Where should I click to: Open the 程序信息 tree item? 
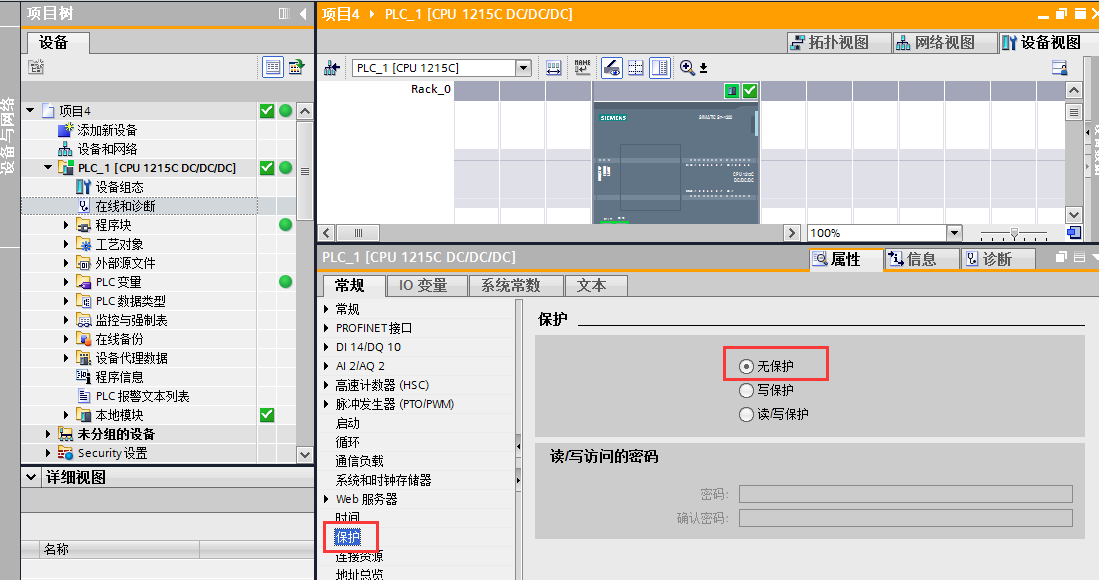coord(119,377)
